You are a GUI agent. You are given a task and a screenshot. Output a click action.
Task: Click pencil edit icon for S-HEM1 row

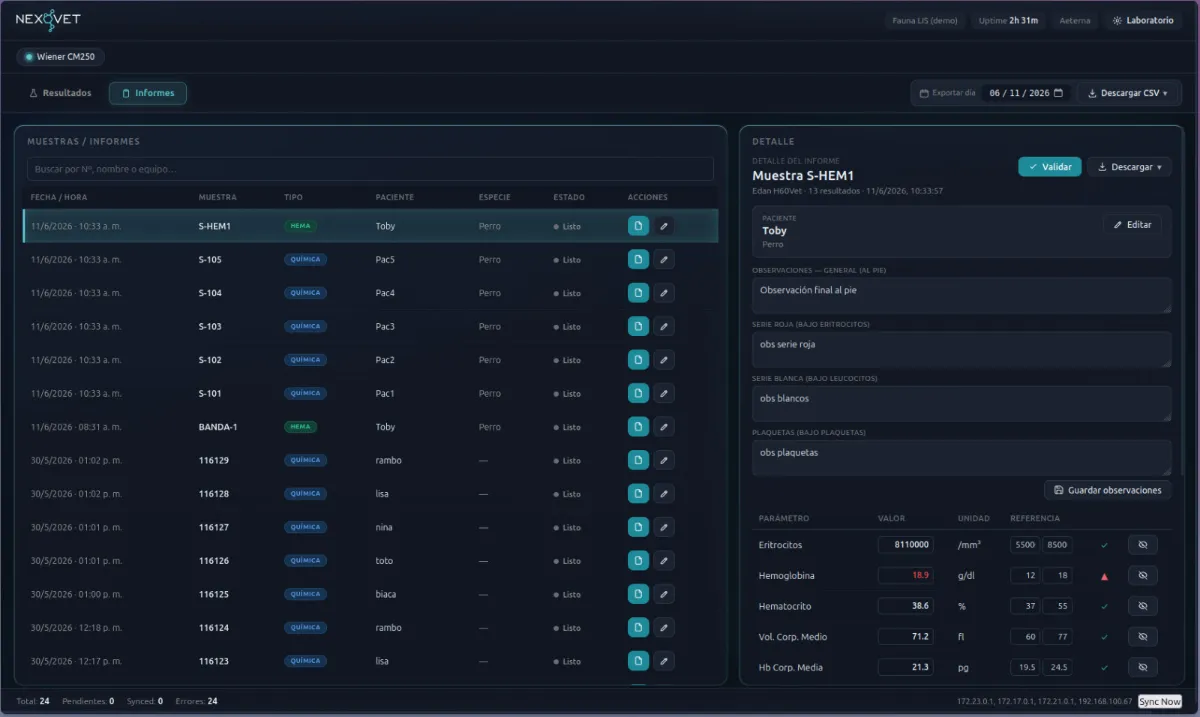pyautogui.click(x=663, y=226)
